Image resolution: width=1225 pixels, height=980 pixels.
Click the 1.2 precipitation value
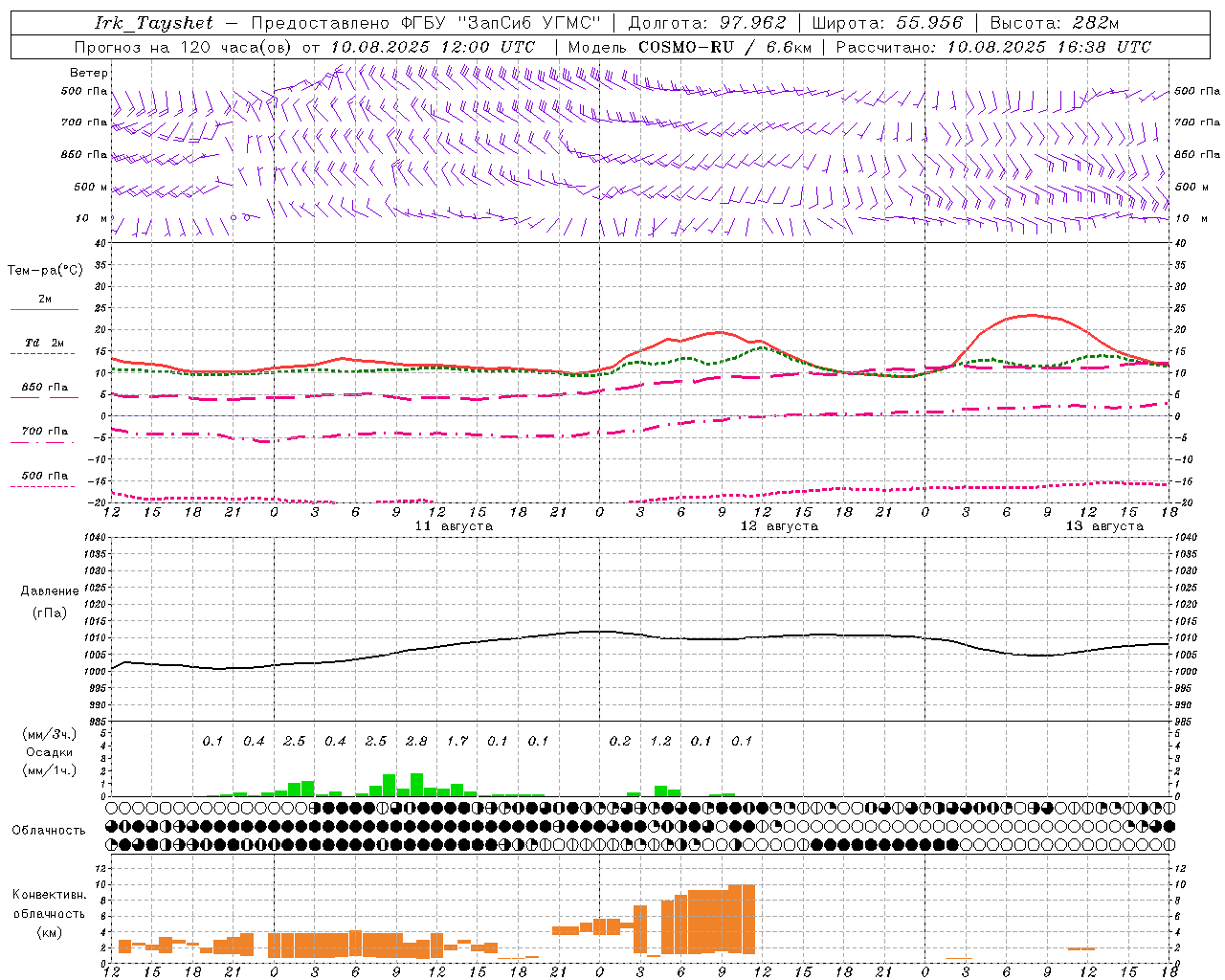pos(660,741)
